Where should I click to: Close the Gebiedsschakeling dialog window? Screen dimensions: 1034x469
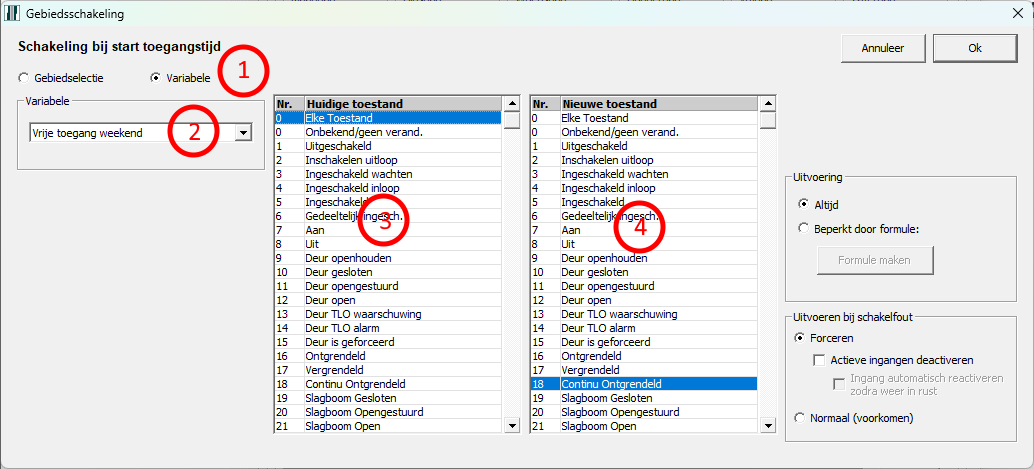pos(1010,13)
